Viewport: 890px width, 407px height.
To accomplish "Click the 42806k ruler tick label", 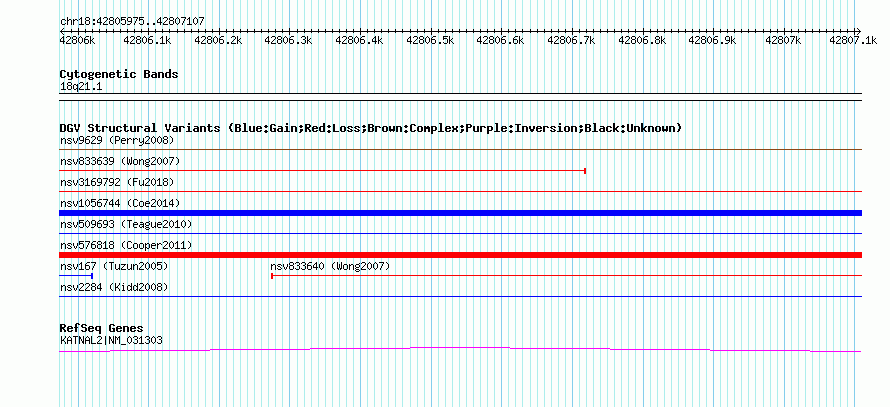I will point(78,40).
